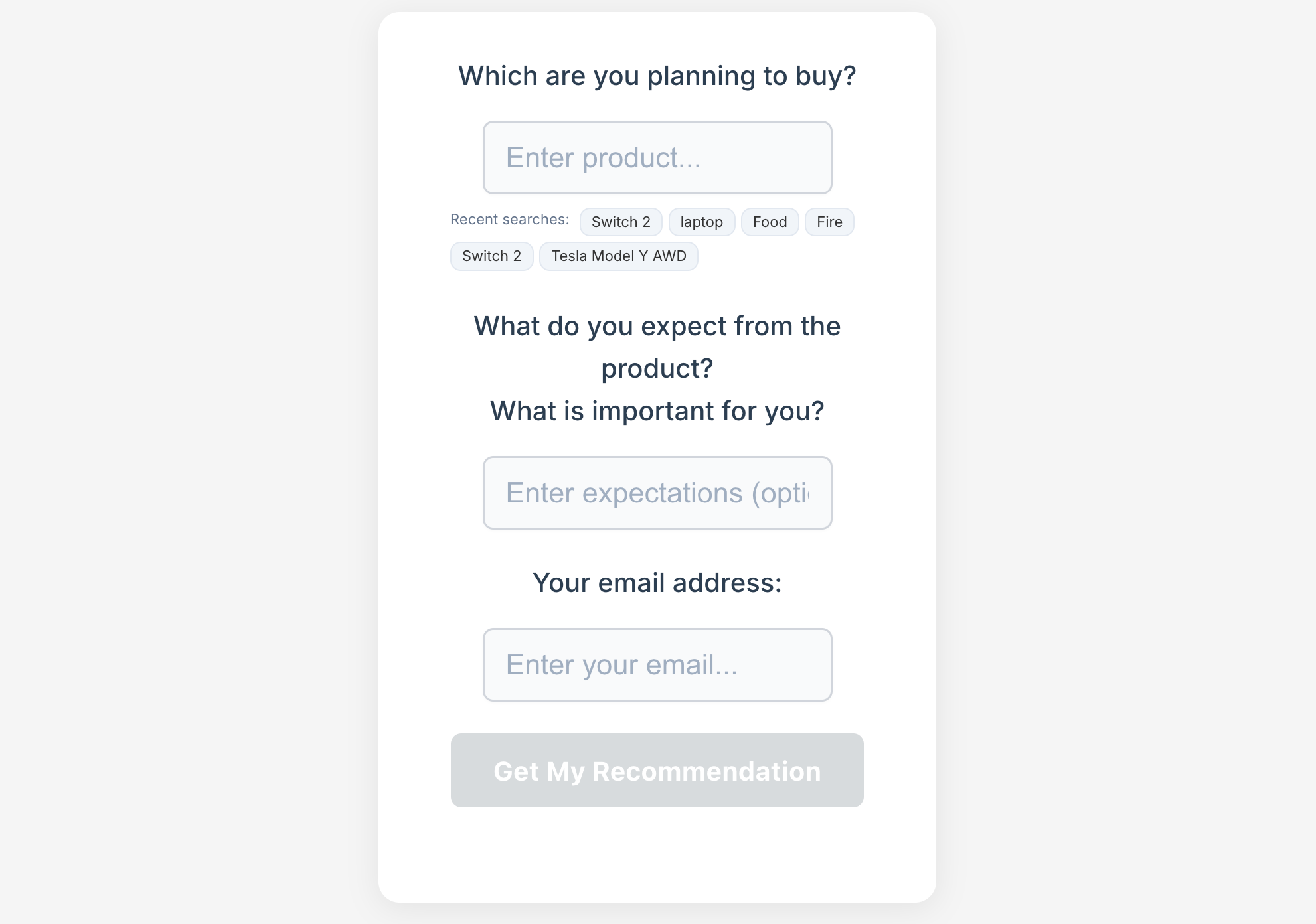Click 'What do you expect from the' heading
The width and height of the screenshot is (1316, 924).
pos(657,327)
